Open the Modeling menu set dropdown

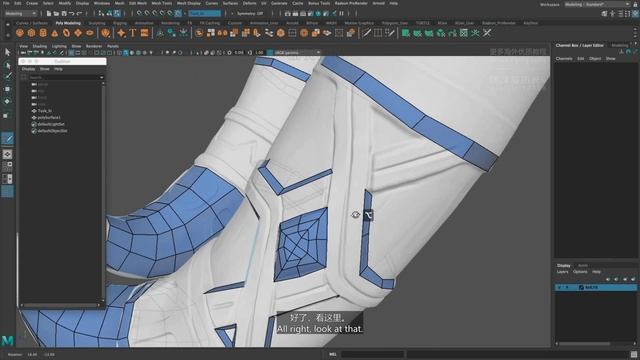coord(20,13)
